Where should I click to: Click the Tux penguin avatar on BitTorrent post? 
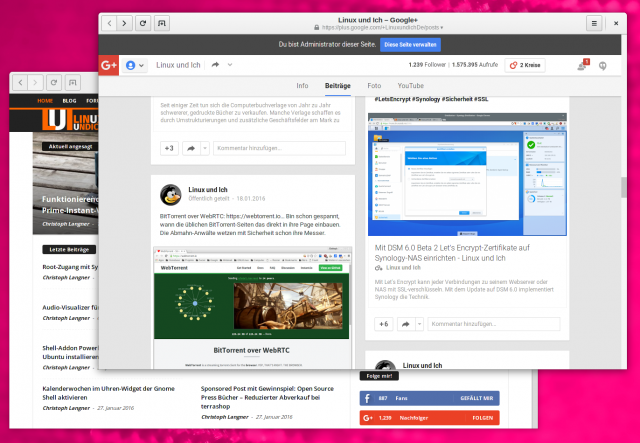(x=171, y=194)
